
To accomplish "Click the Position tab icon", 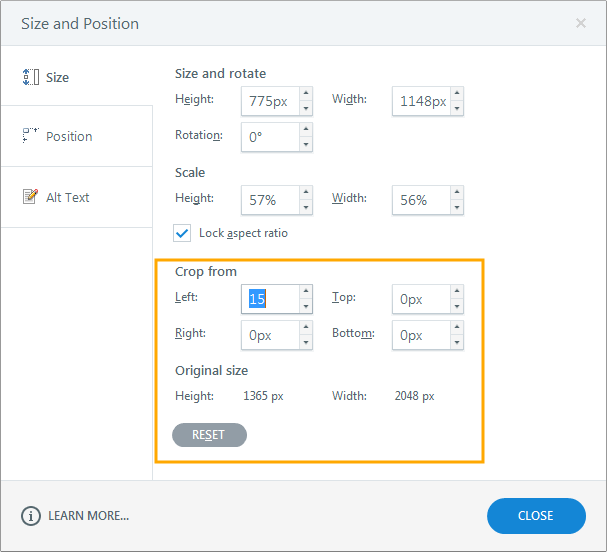I will click(31, 135).
